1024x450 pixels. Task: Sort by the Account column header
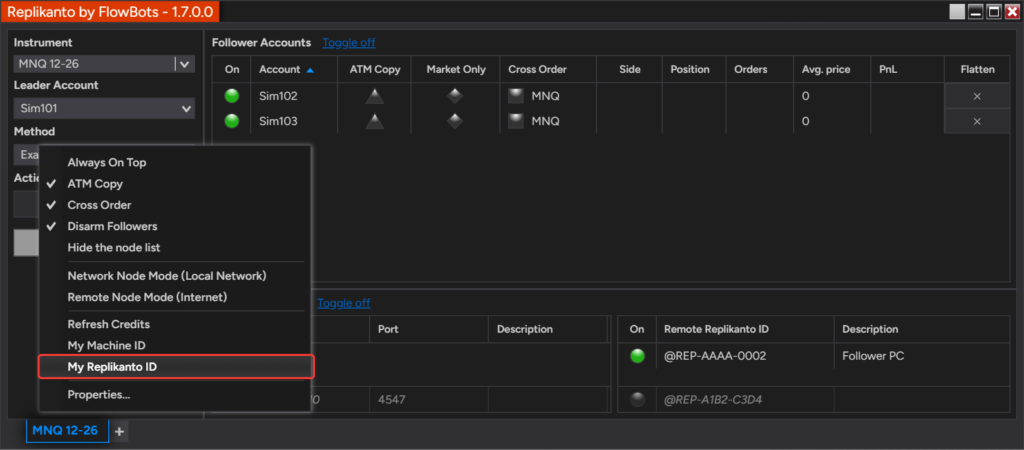pos(293,69)
